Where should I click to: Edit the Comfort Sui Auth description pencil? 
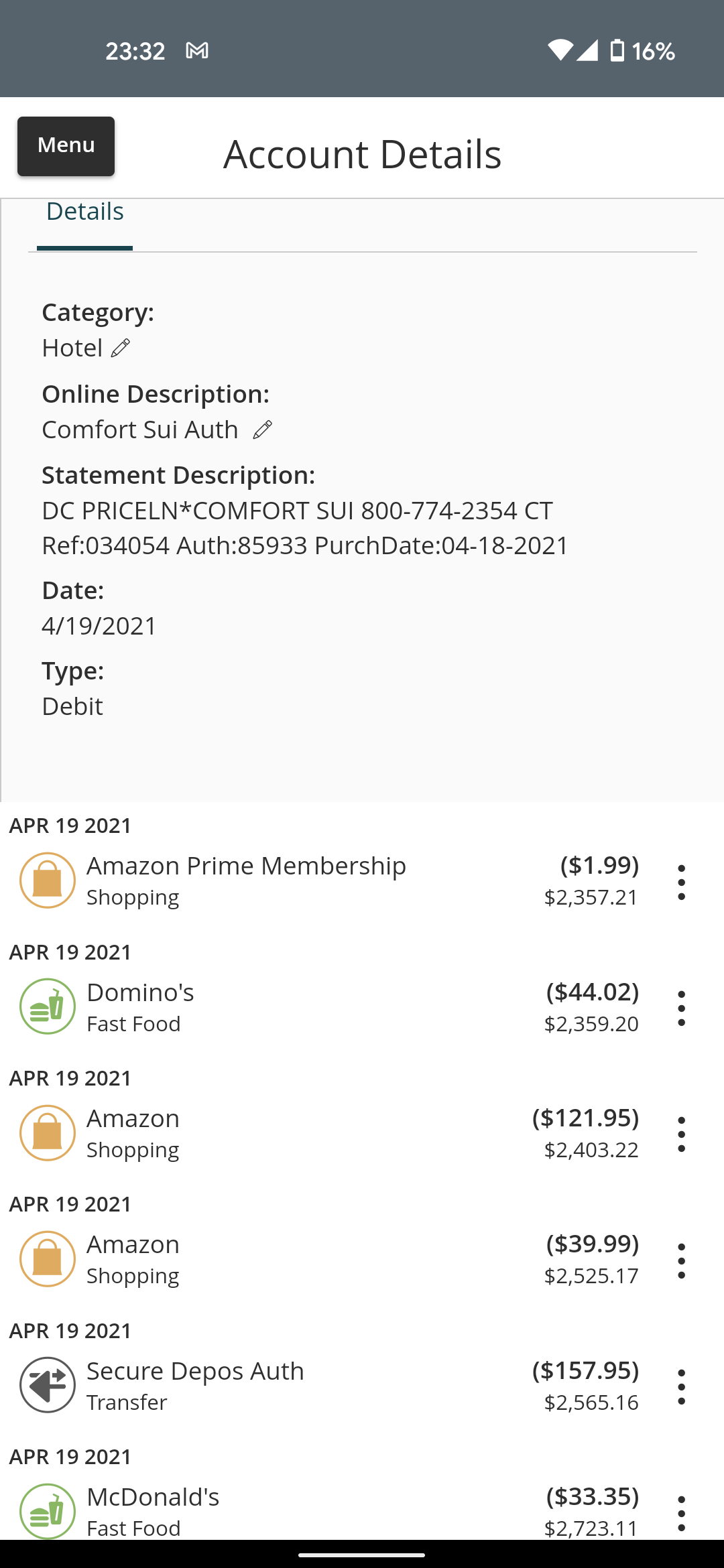pos(262,430)
